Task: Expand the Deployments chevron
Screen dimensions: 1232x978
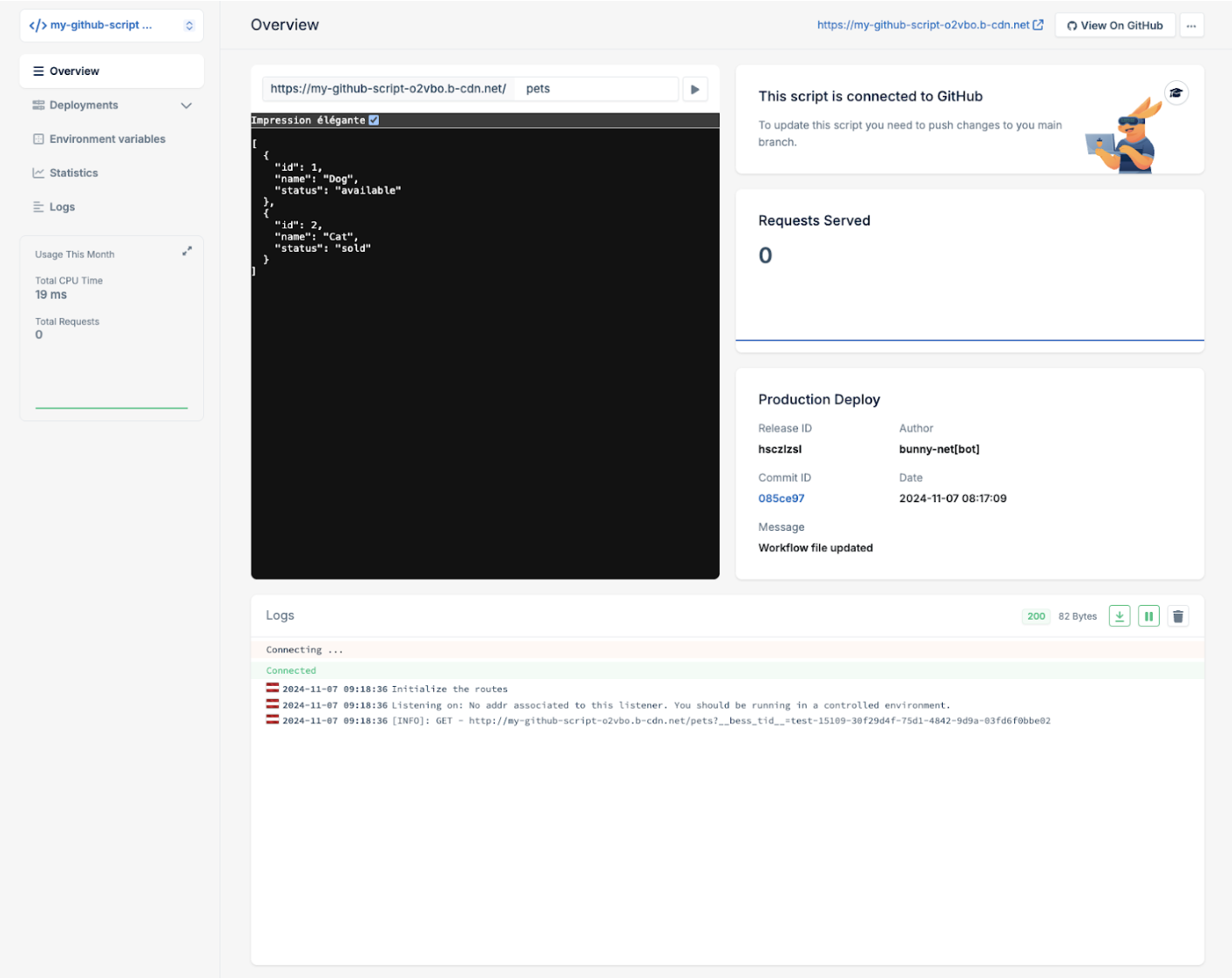Action: pos(186,105)
